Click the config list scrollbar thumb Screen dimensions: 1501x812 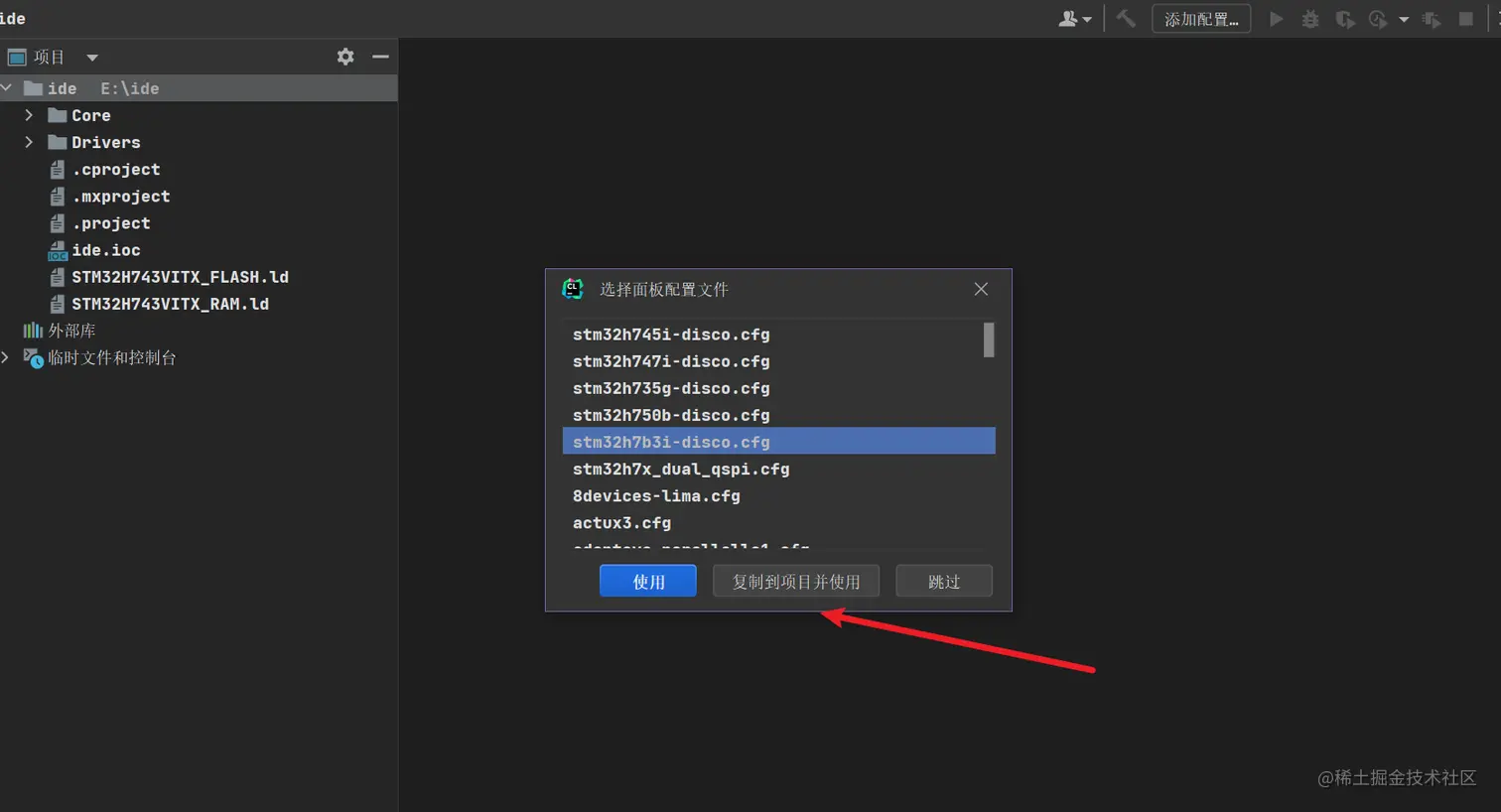[x=989, y=339]
